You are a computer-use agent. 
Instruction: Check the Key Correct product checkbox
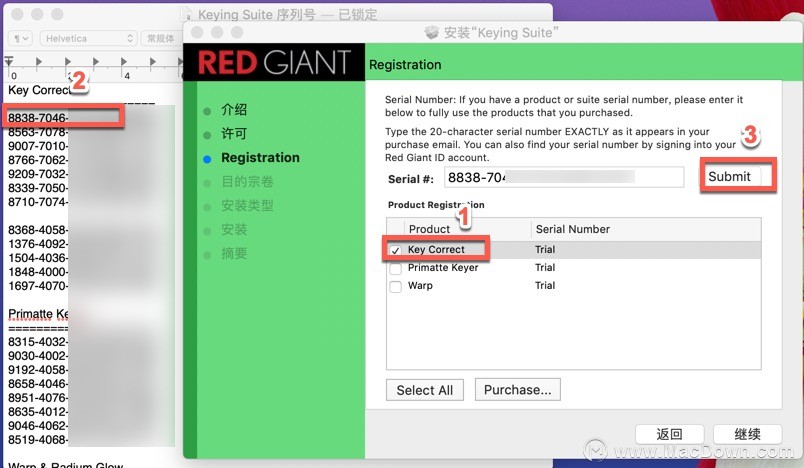coord(395,250)
